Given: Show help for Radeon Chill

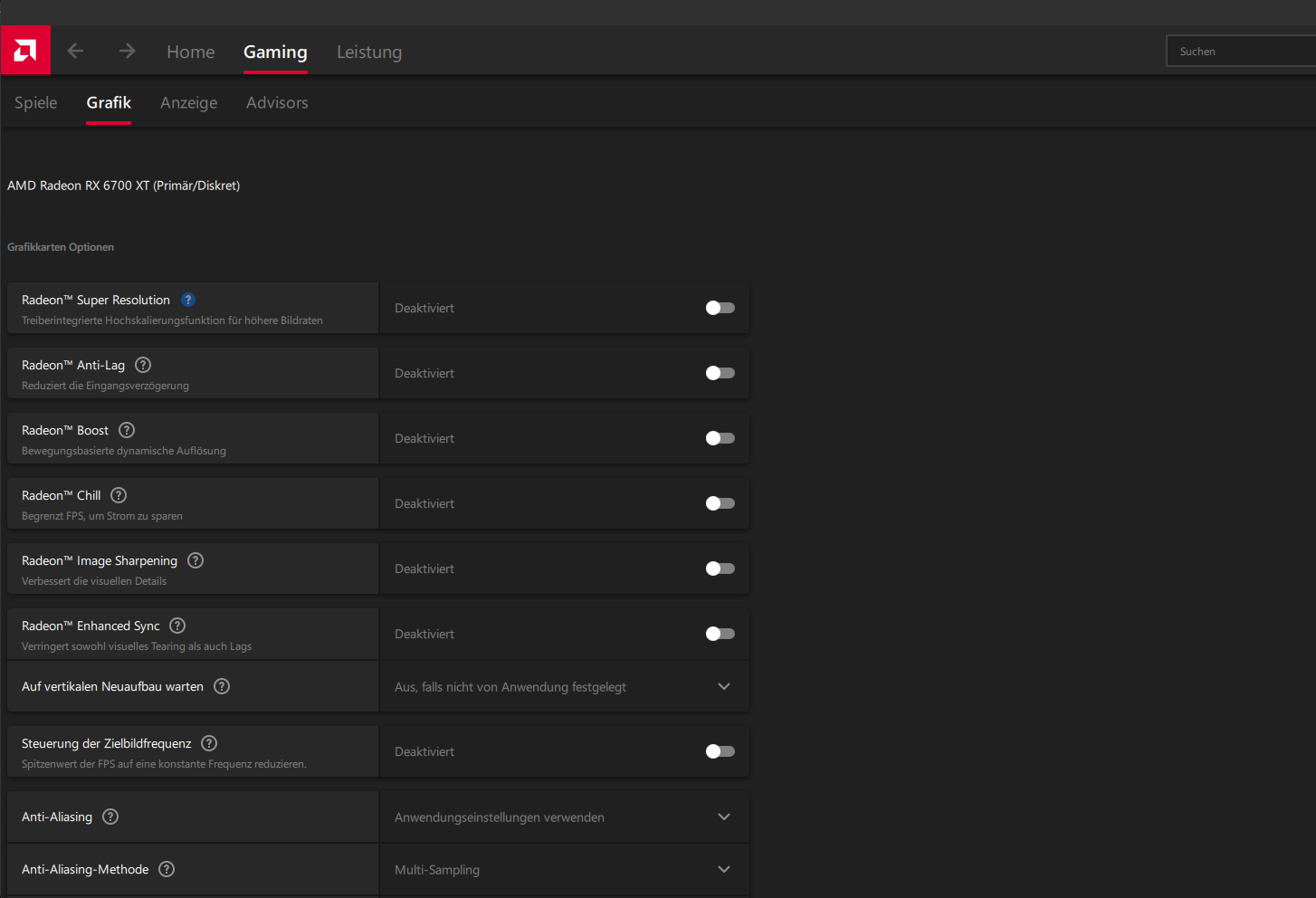Looking at the screenshot, I should (119, 495).
